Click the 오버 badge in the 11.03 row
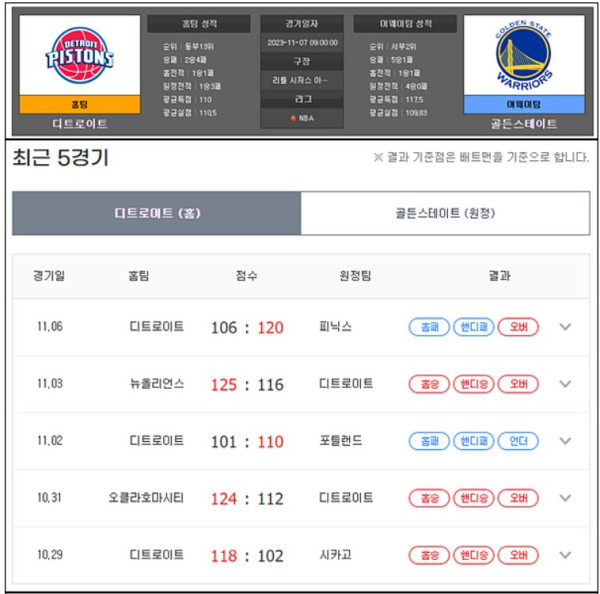 tap(519, 384)
